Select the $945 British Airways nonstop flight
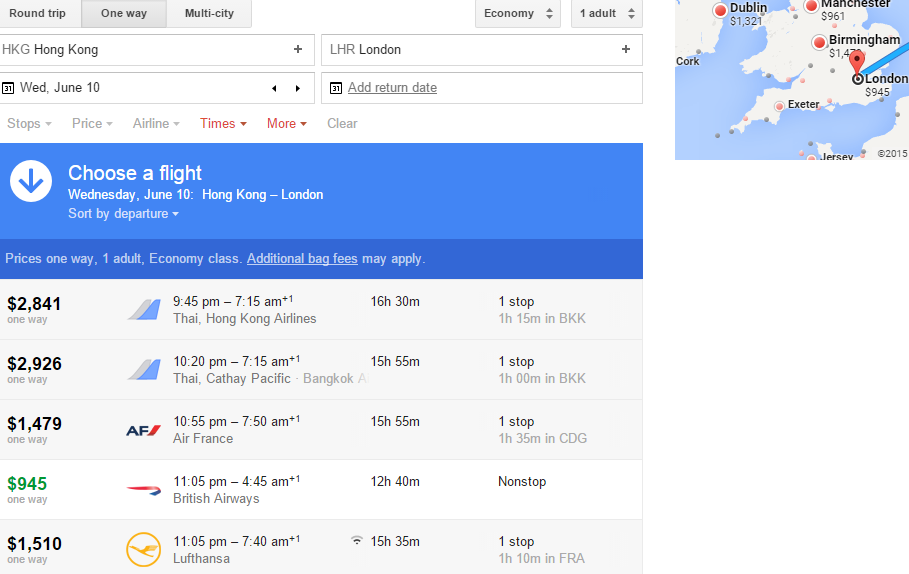This screenshot has height=574, width=909. (321, 490)
